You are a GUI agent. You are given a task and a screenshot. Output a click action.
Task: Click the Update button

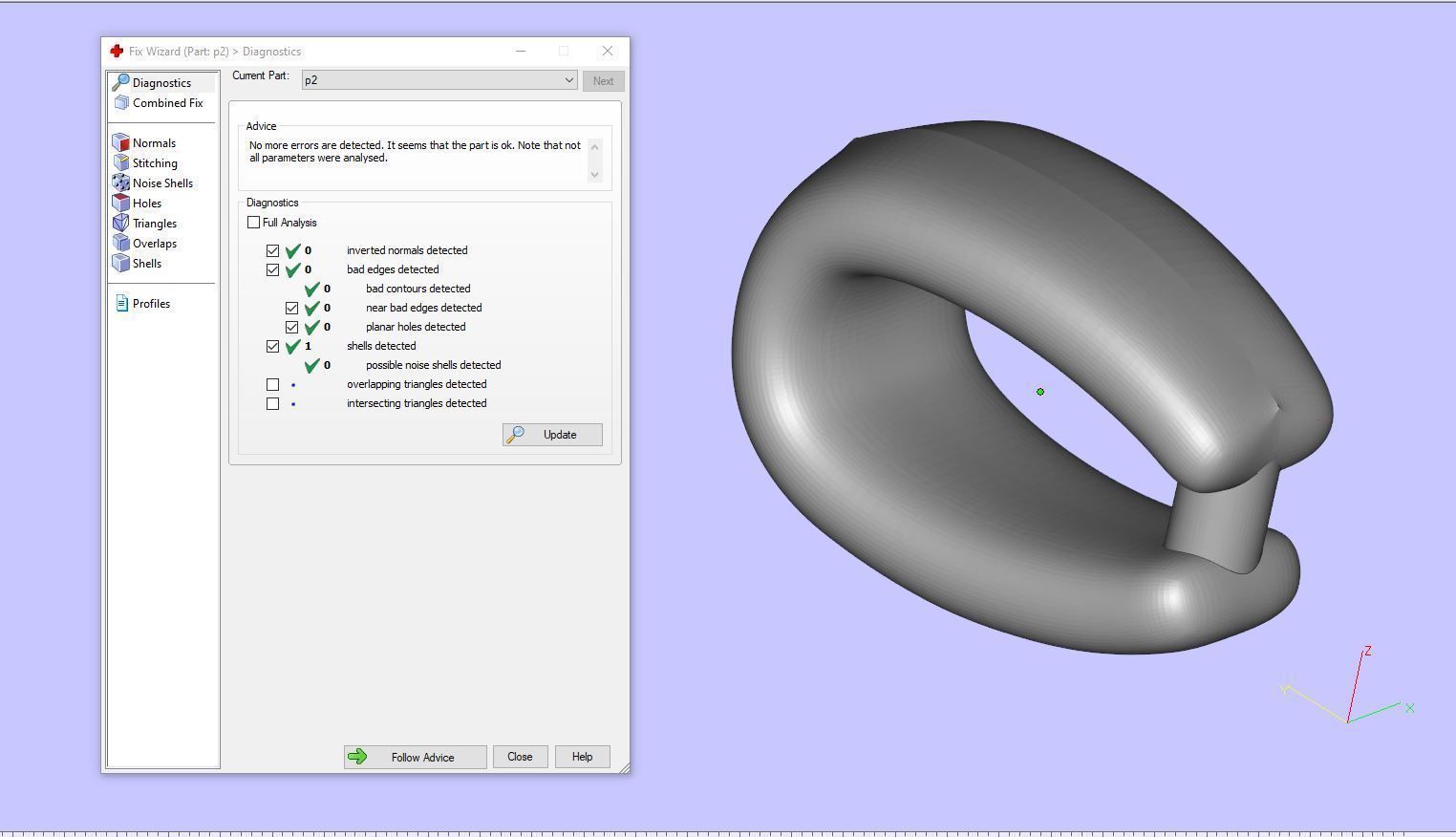pyautogui.click(x=552, y=435)
